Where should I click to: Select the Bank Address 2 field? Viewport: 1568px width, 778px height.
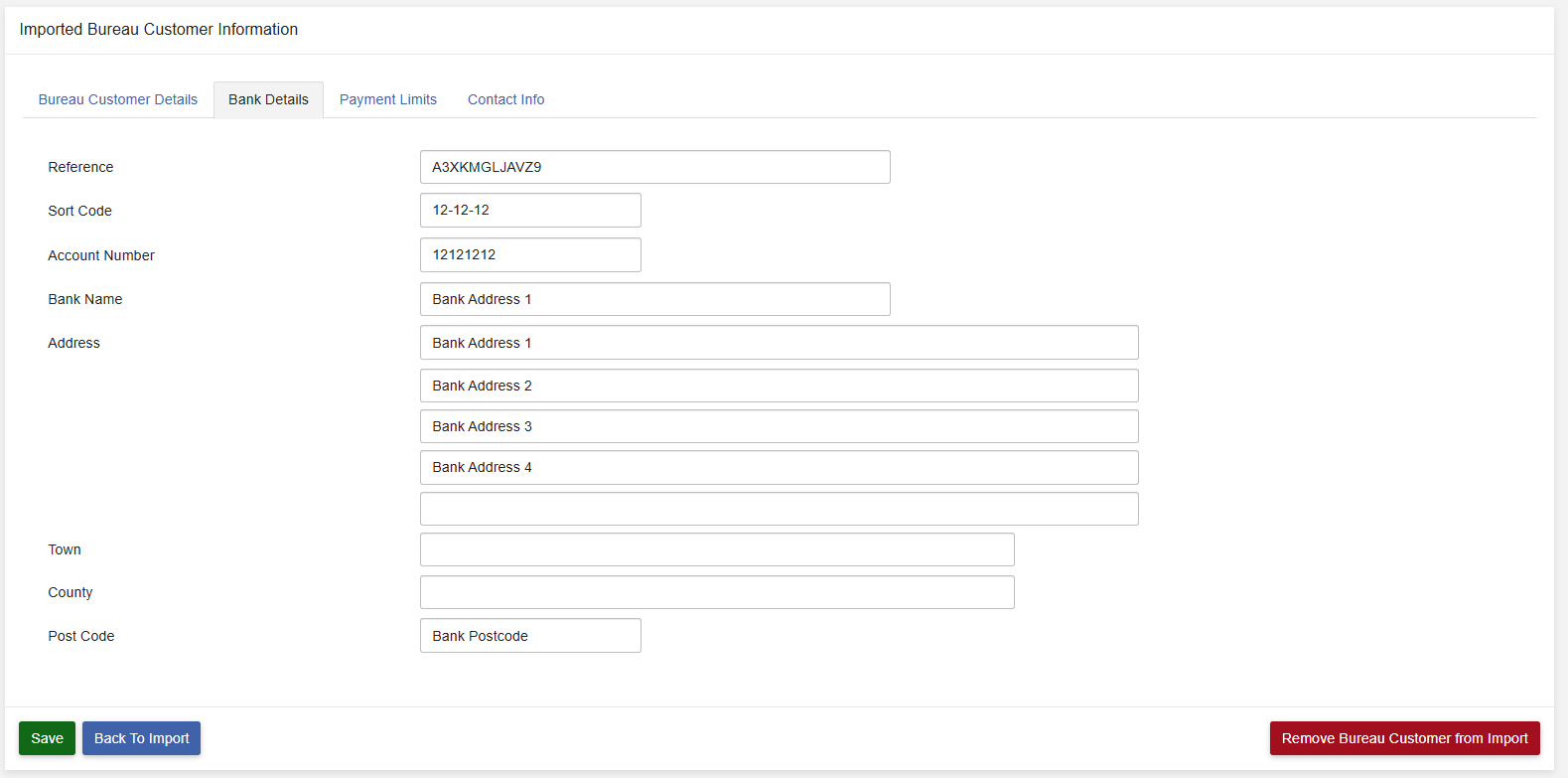[780, 386]
